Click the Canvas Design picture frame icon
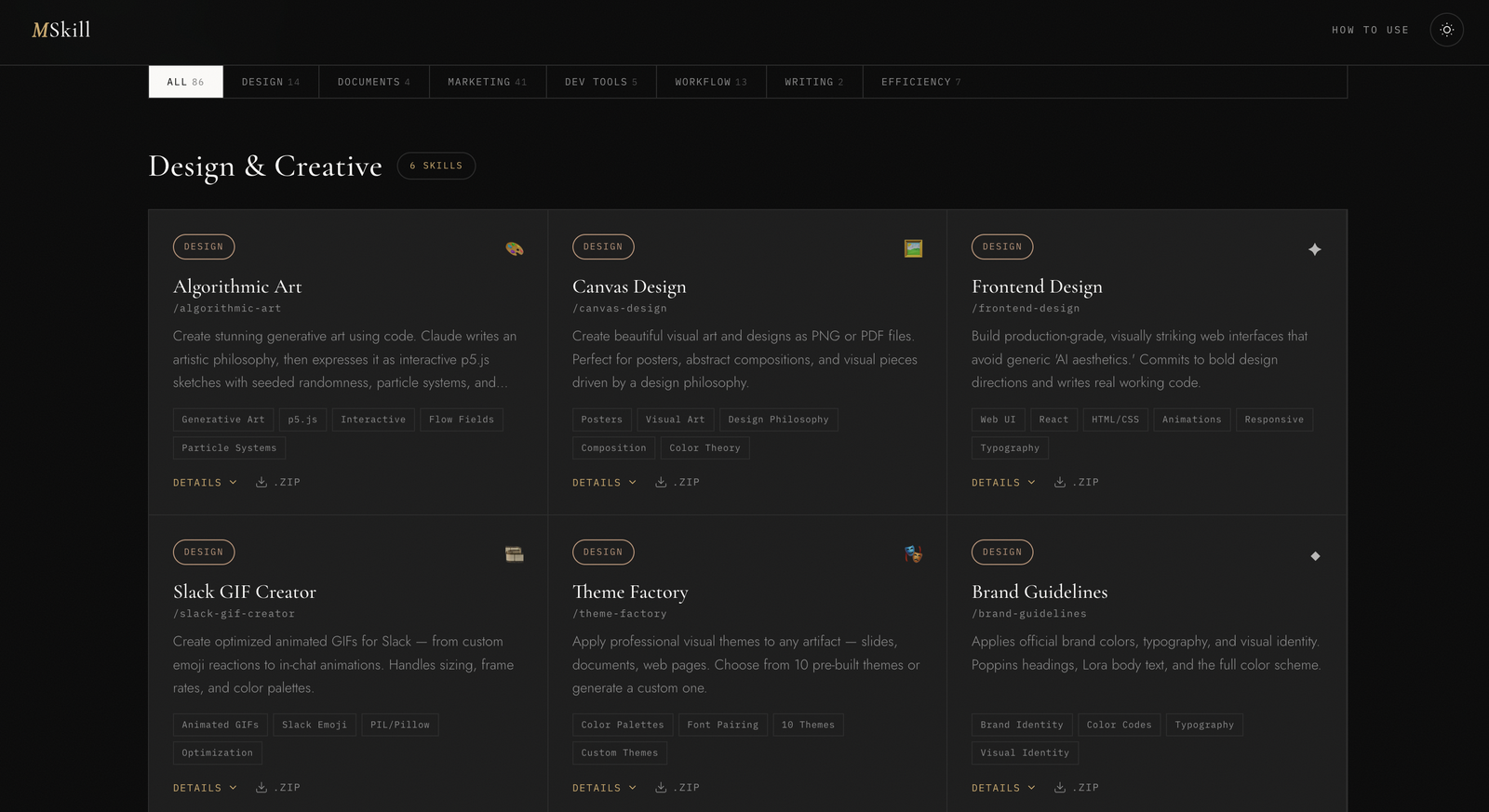 coord(913,248)
